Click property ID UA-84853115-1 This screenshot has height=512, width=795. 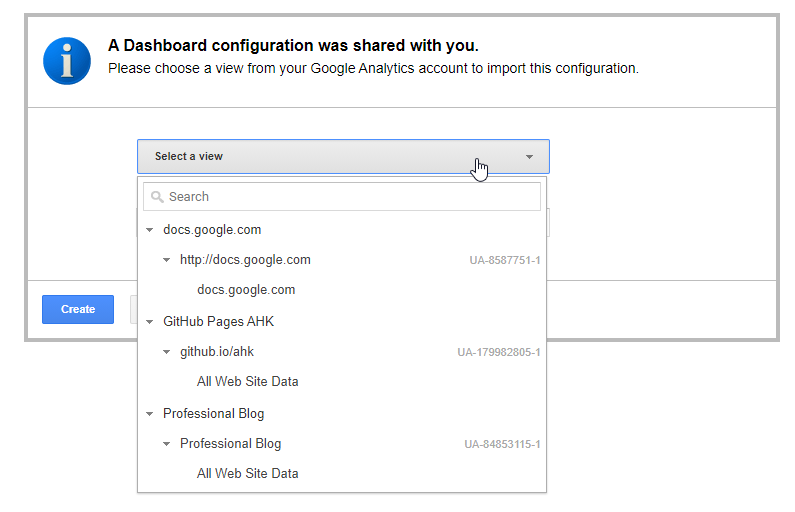coord(502,444)
